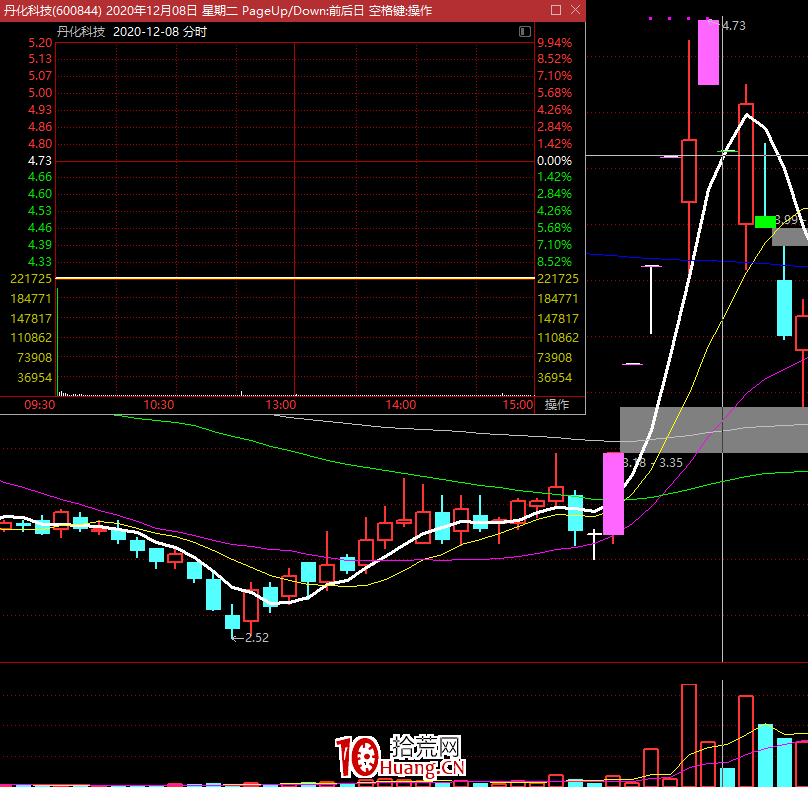Click the 09:30 time axis label
This screenshot has height=787, width=808.
click(x=40, y=405)
